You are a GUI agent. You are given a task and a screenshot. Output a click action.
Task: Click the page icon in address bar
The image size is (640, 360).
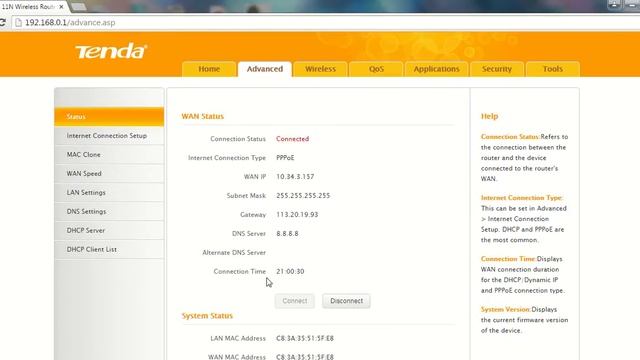click(18, 22)
